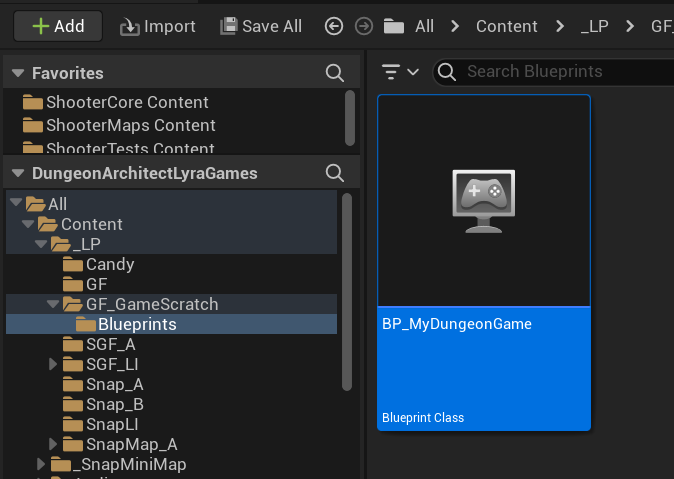
Task: Navigate to Content in breadcrumb path
Action: coord(506,26)
